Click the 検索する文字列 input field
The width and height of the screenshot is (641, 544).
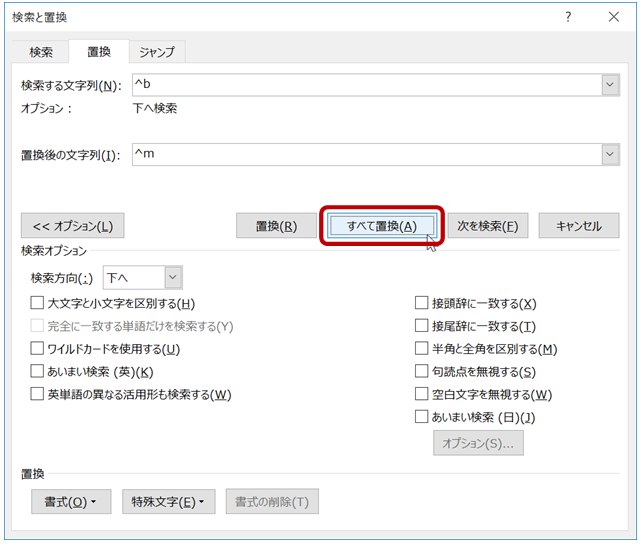coord(365,86)
